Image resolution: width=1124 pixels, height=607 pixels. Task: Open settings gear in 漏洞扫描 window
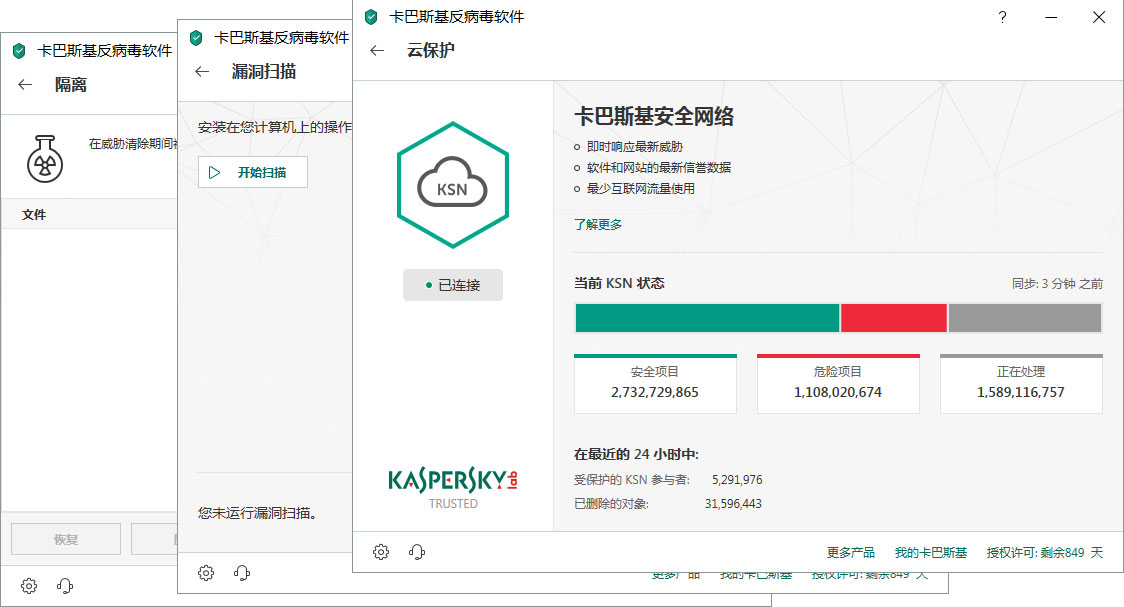(x=206, y=573)
